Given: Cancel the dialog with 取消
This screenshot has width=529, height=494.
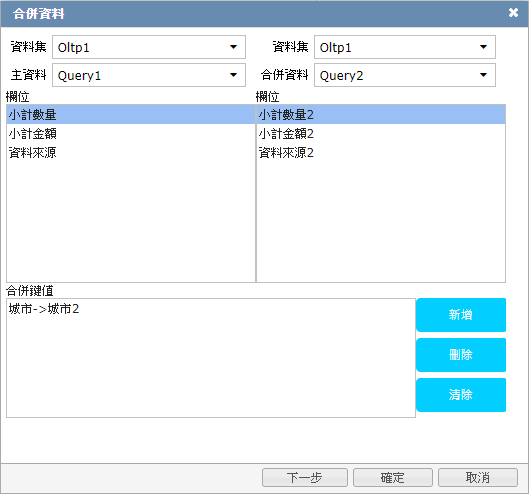Looking at the screenshot, I should [478, 477].
